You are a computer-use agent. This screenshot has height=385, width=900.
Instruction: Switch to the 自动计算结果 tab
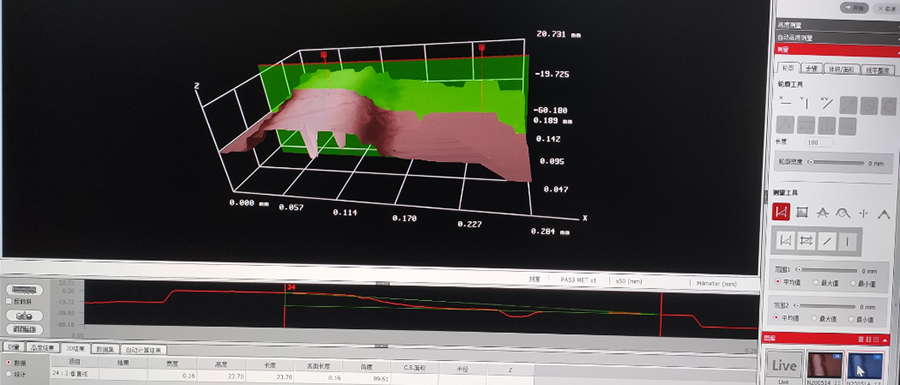(143, 349)
